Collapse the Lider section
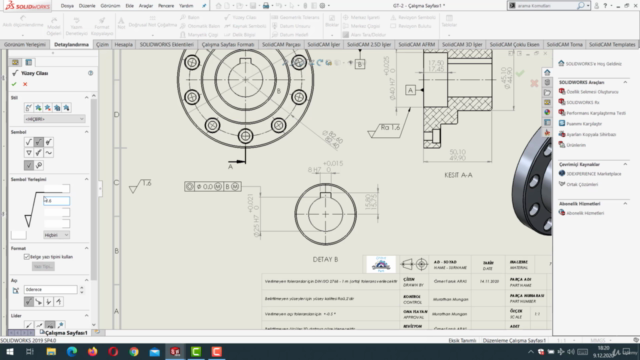The height and width of the screenshot is (360, 640). (x=87, y=316)
